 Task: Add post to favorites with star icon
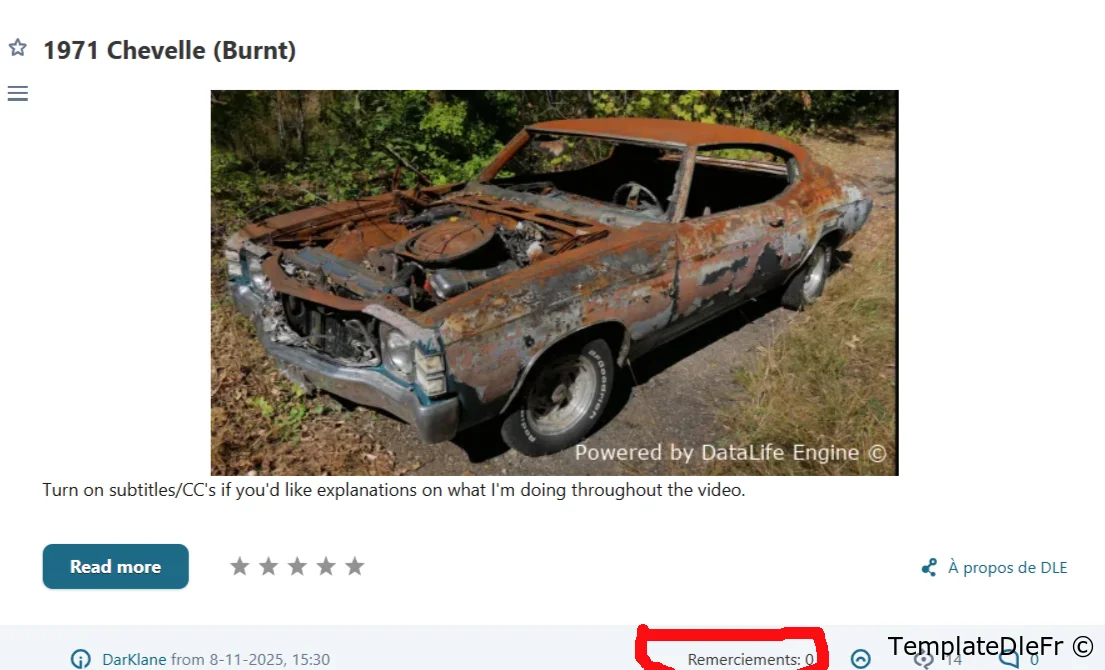(x=18, y=47)
